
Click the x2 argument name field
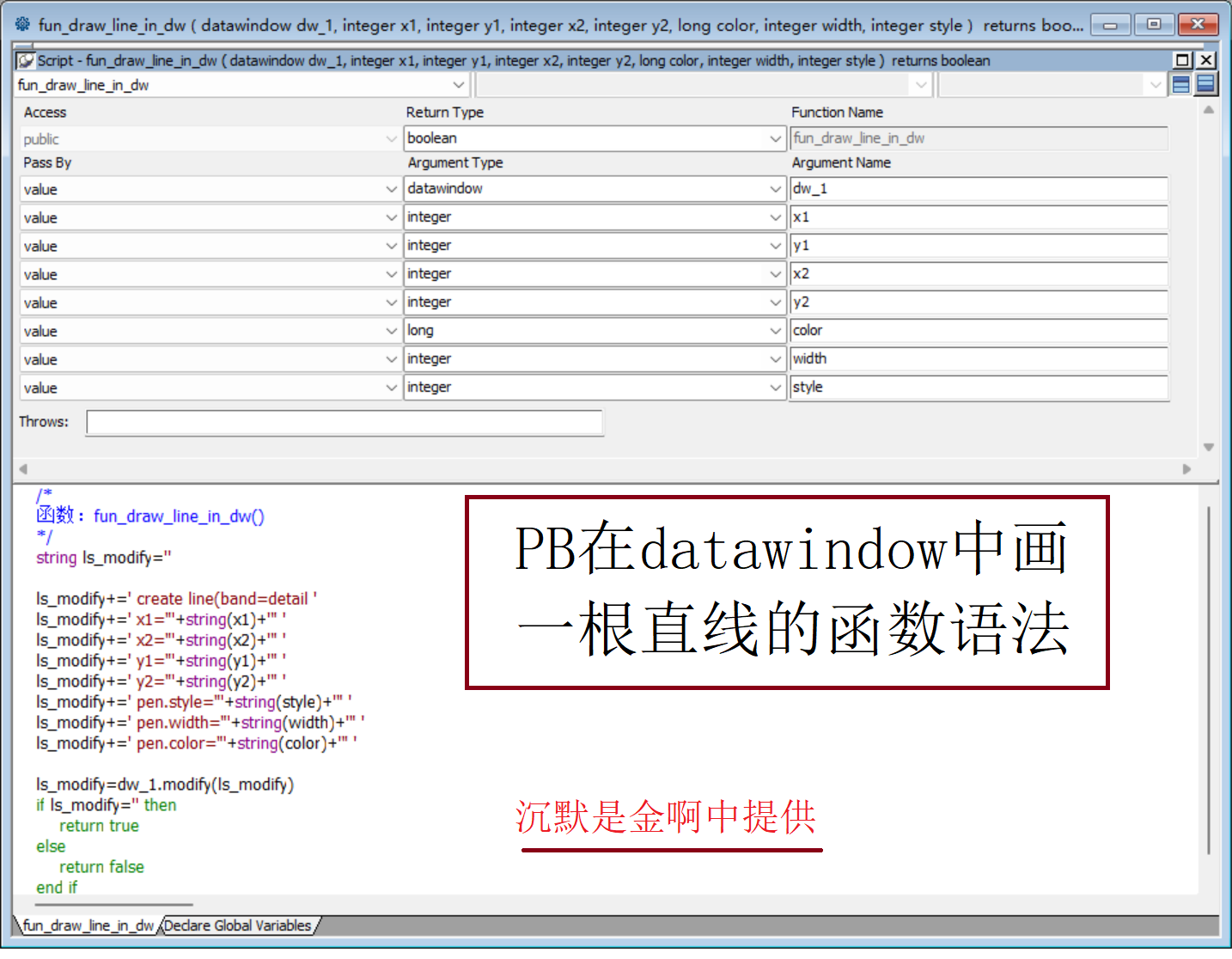click(x=979, y=274)
